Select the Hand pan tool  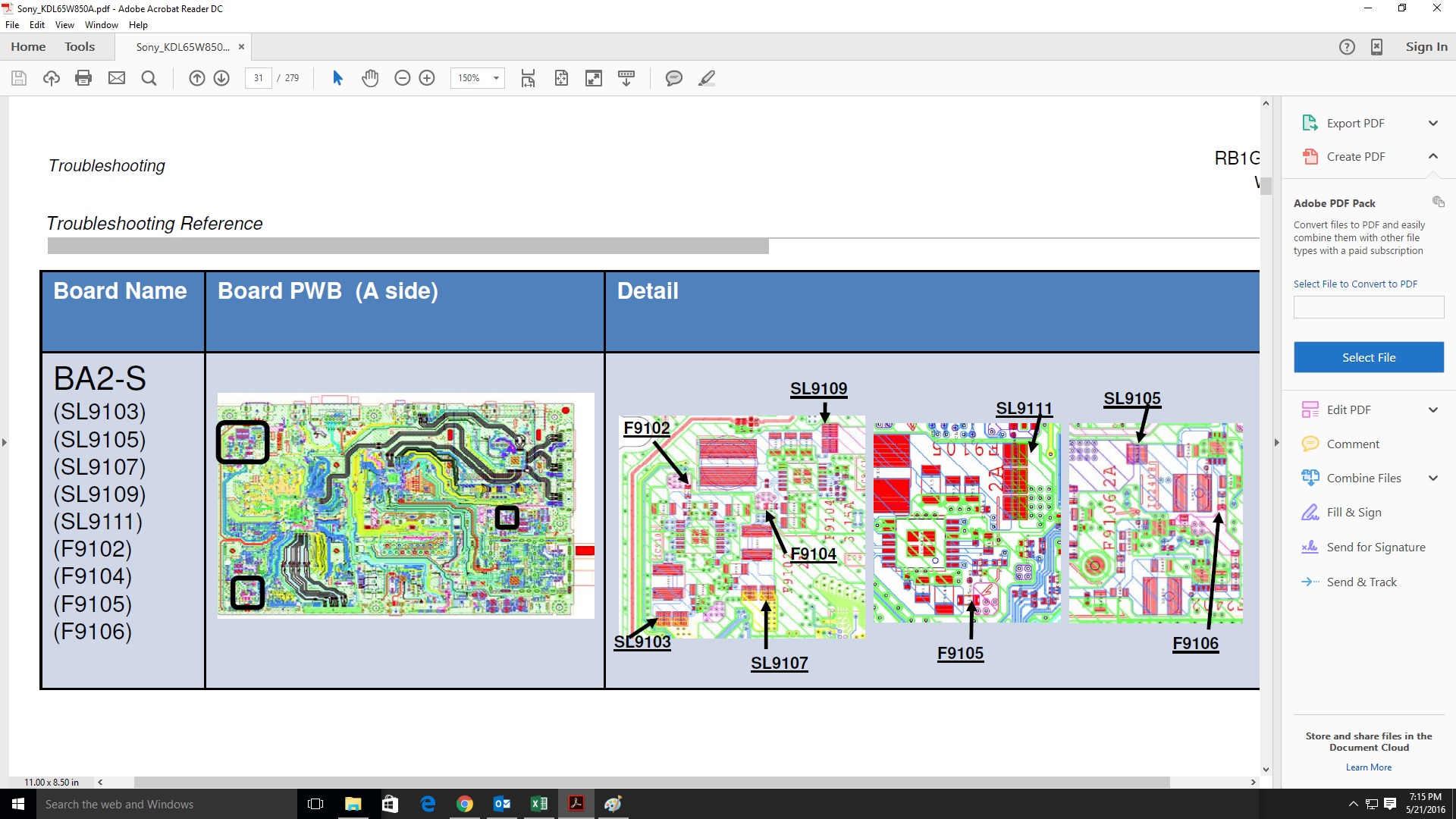[x=370, y=78]
